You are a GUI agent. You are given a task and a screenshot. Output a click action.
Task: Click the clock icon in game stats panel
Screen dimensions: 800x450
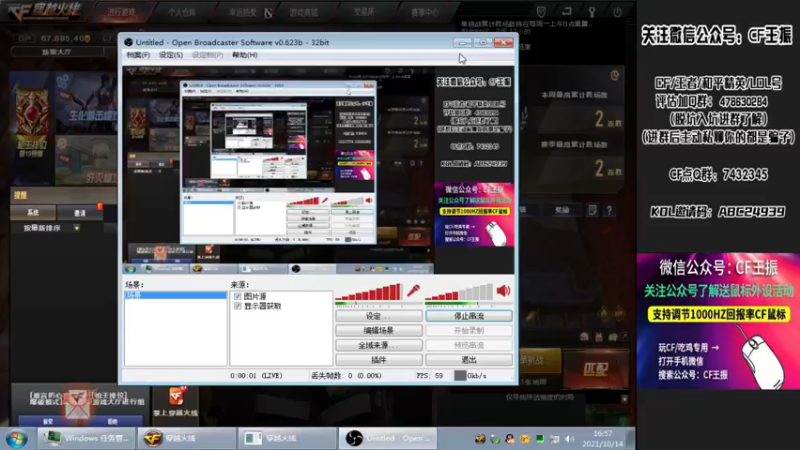pyautogui.click(x=615, y=76)
